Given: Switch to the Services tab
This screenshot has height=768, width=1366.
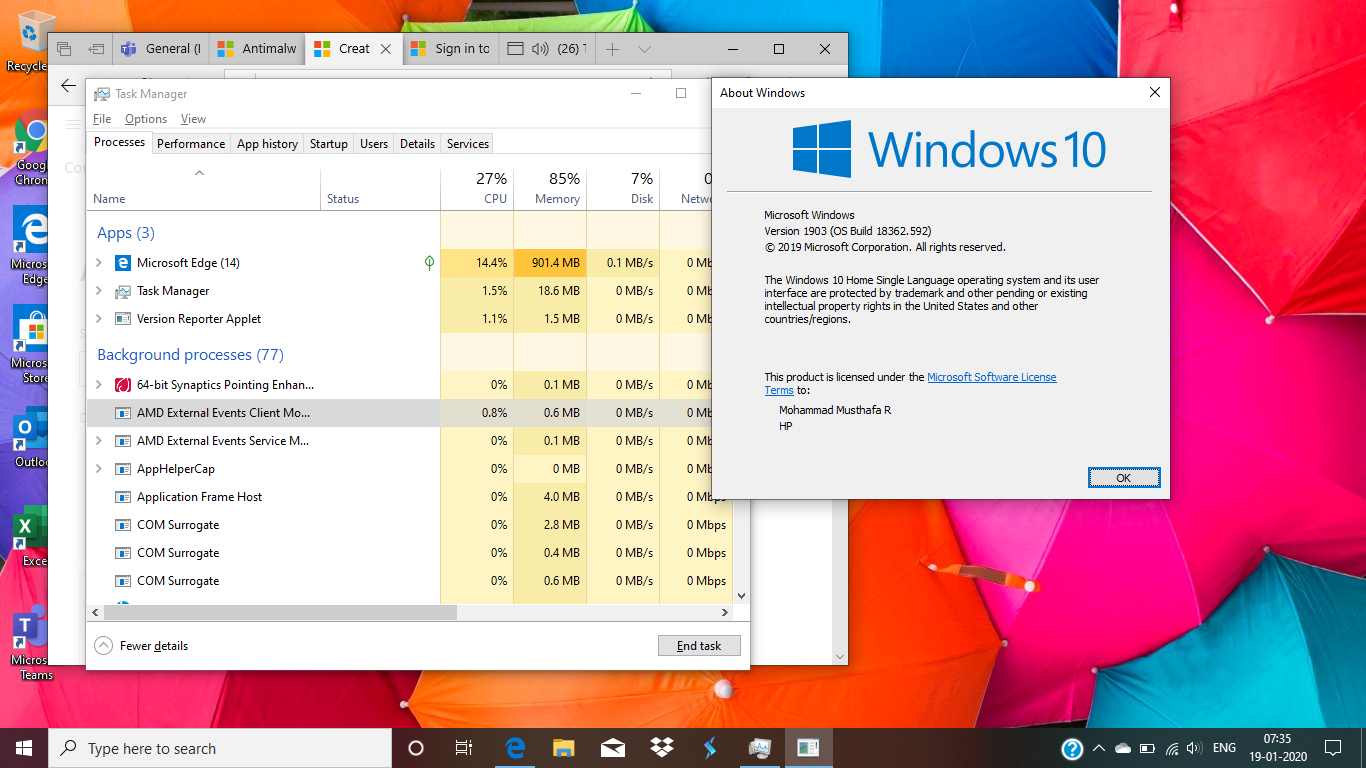Looking at the screenshot, I should [468, 144].
